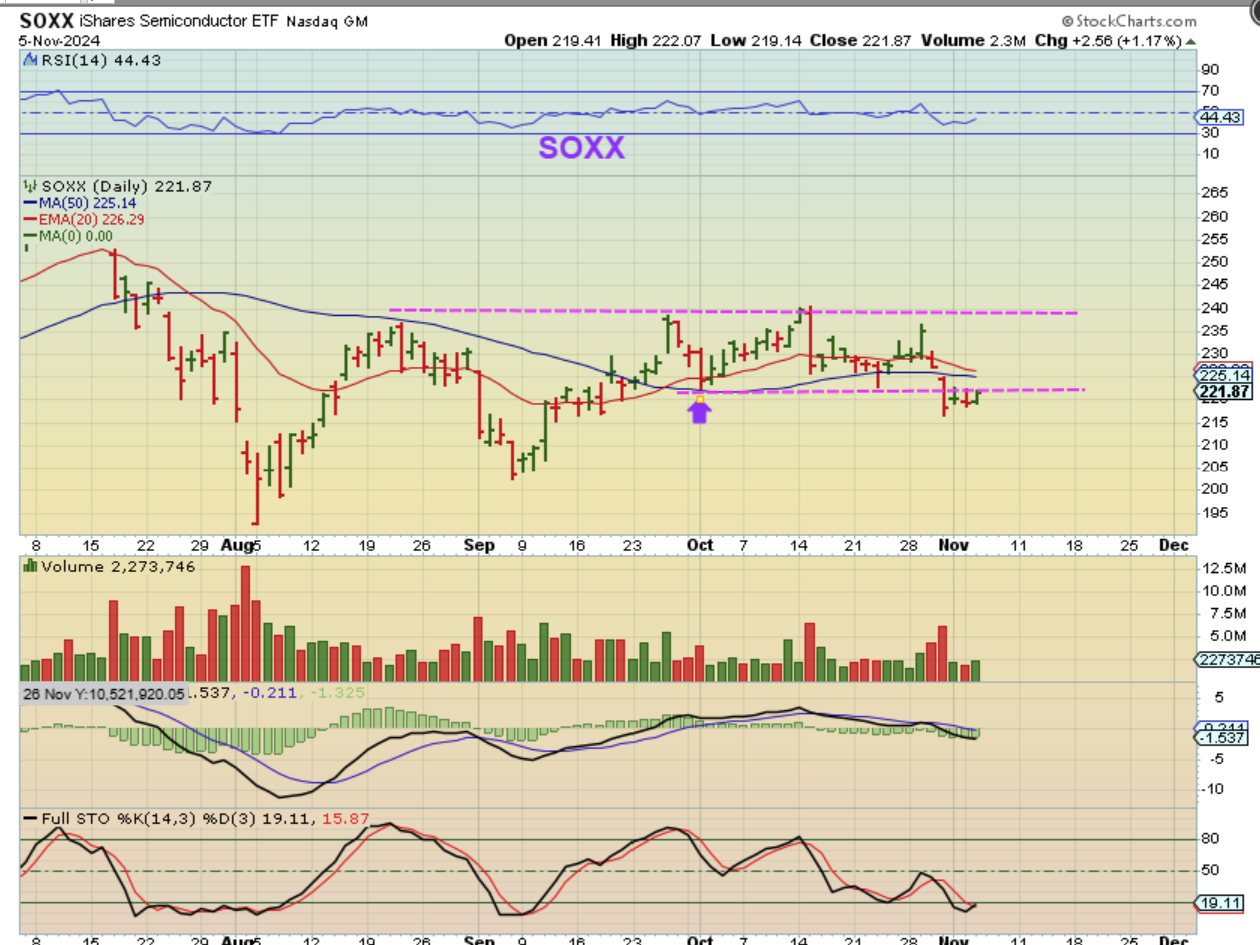Click the 195 price axis label

tap(1214, 513)
